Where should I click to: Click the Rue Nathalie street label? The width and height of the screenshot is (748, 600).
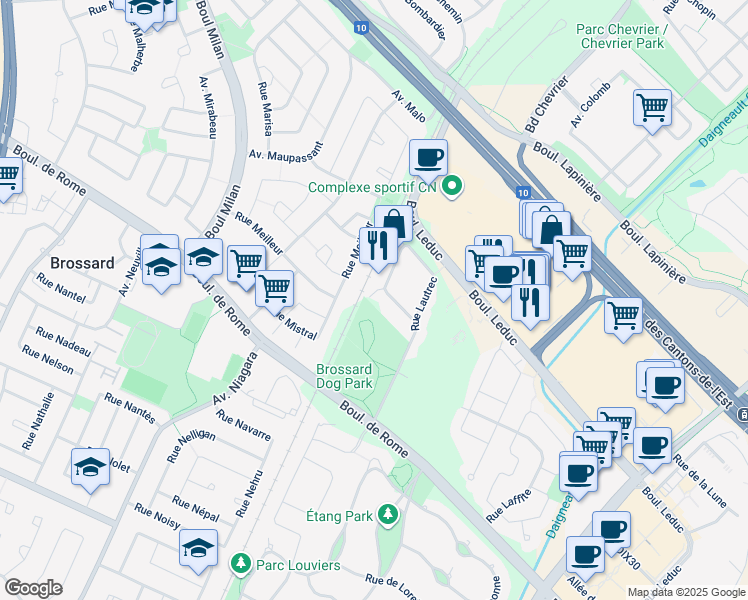[x=38, y=421]
